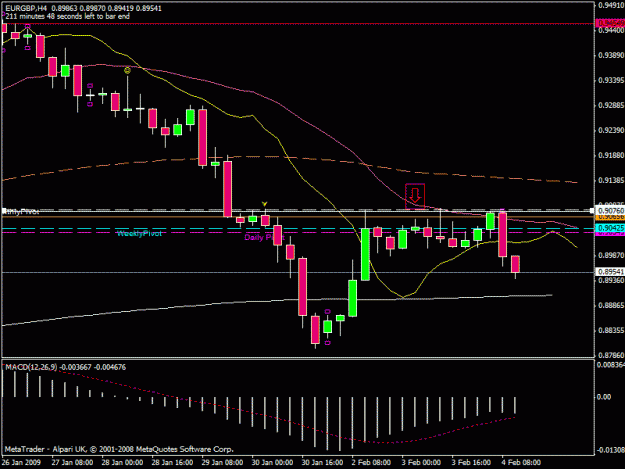The image size is (625, 469).
Task: Click the 0.89360 price scale value
Action: pos(611,281)
